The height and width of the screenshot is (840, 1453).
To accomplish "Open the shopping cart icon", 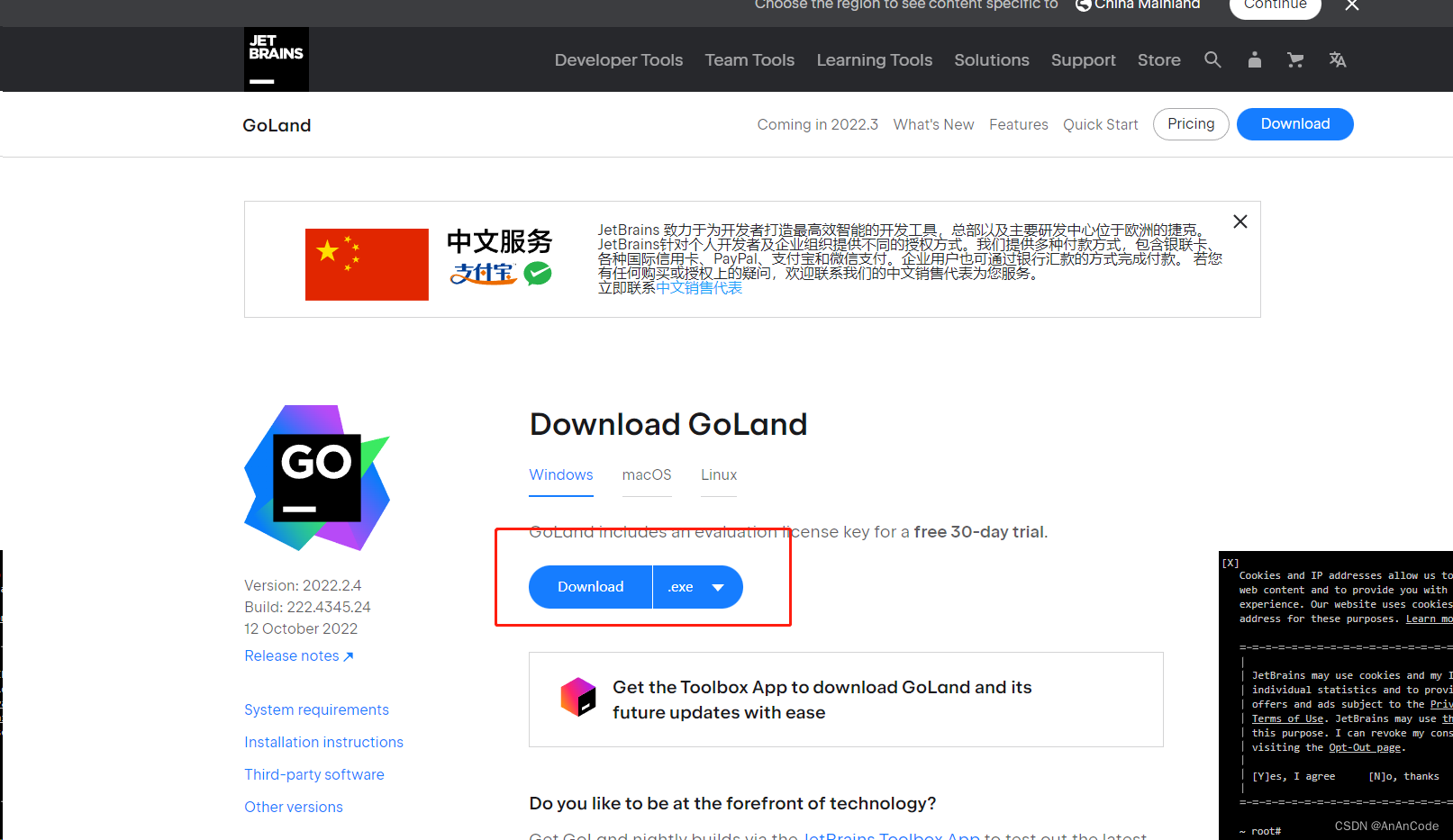I will pos(1295,59).
